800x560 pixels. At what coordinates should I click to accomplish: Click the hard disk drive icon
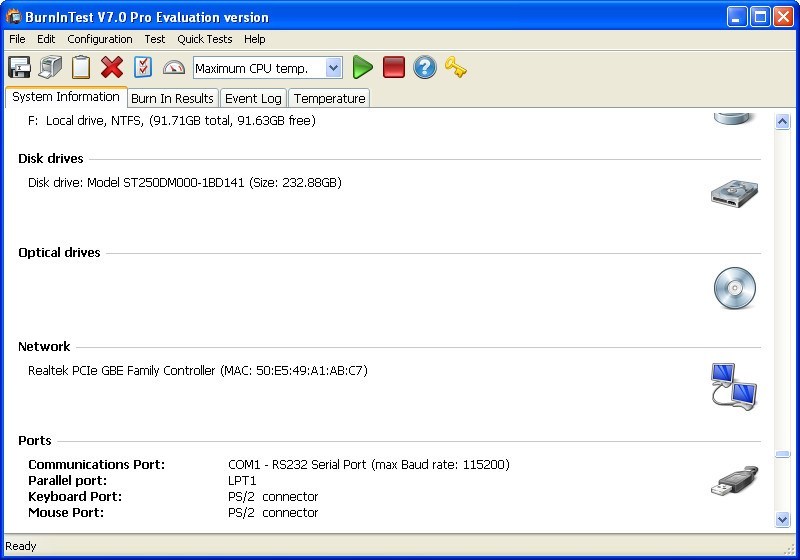coord(734,193)
